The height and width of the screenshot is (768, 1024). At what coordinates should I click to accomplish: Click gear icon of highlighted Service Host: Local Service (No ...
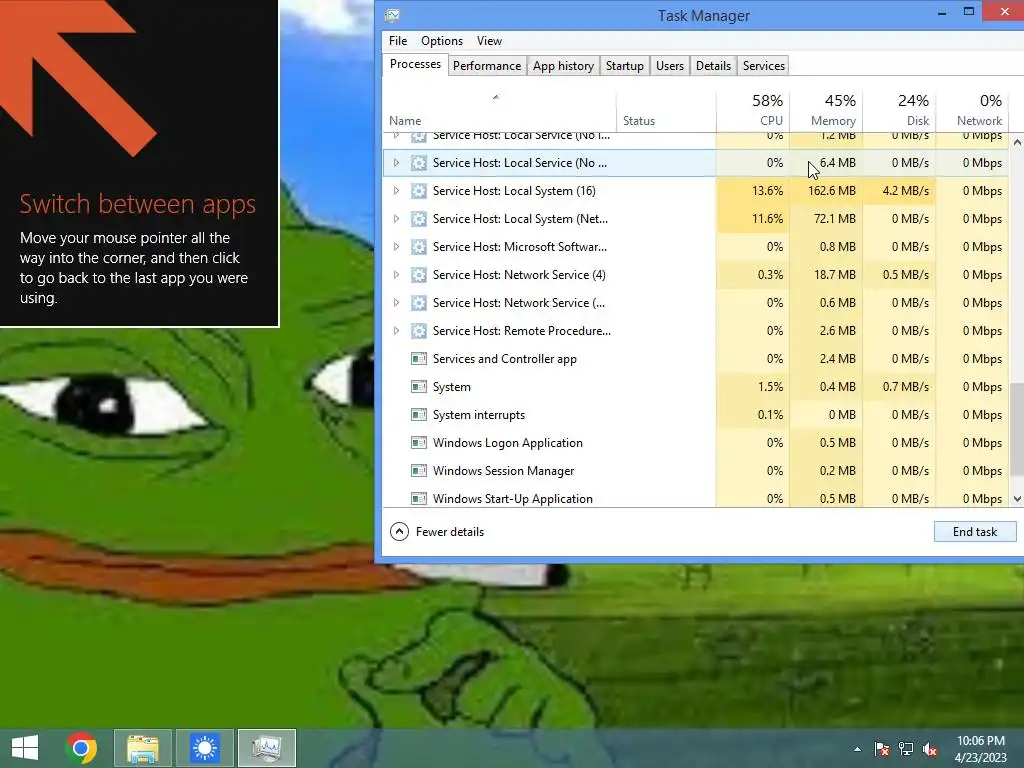(419, 163)
